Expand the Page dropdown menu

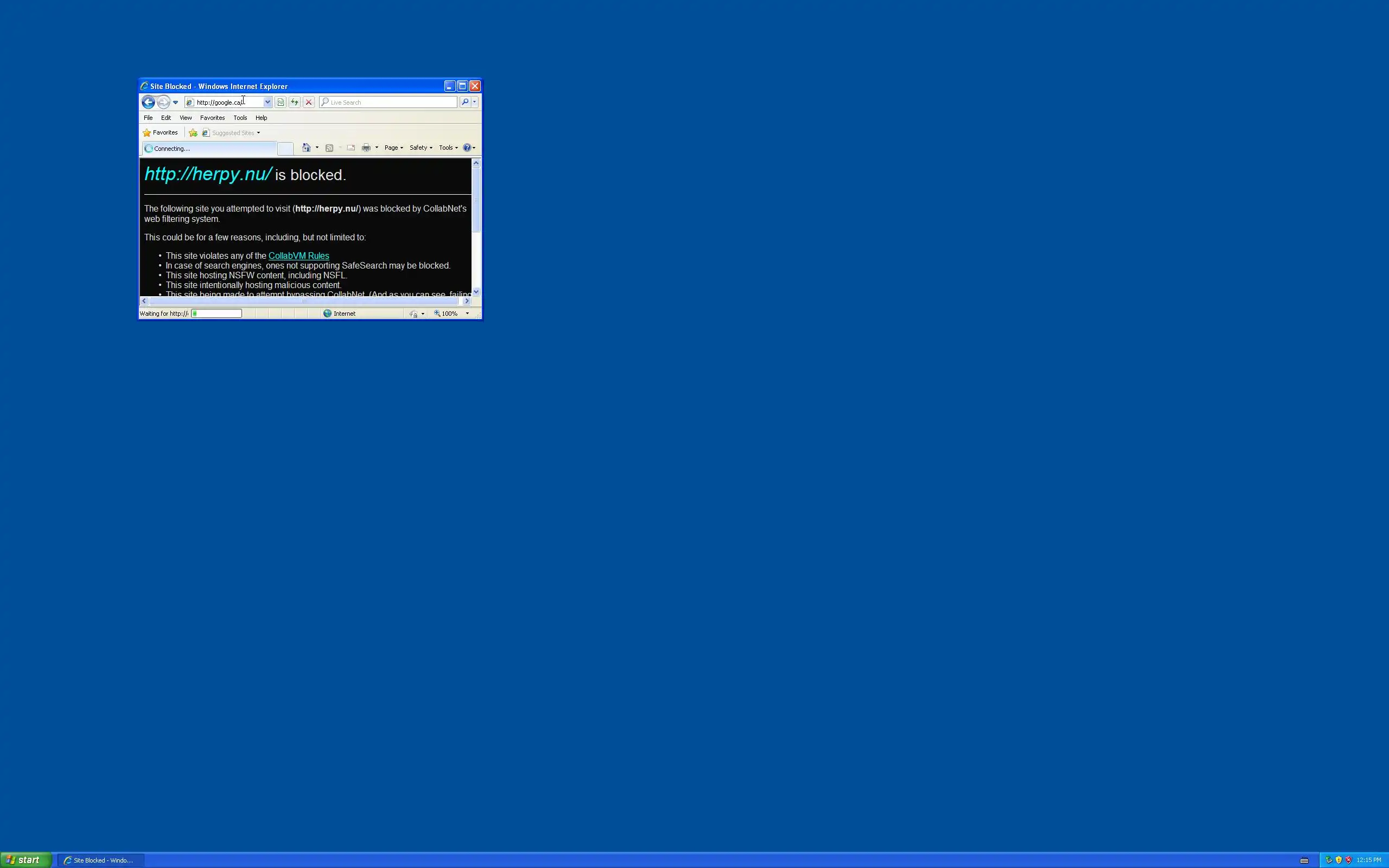(394, 148)
